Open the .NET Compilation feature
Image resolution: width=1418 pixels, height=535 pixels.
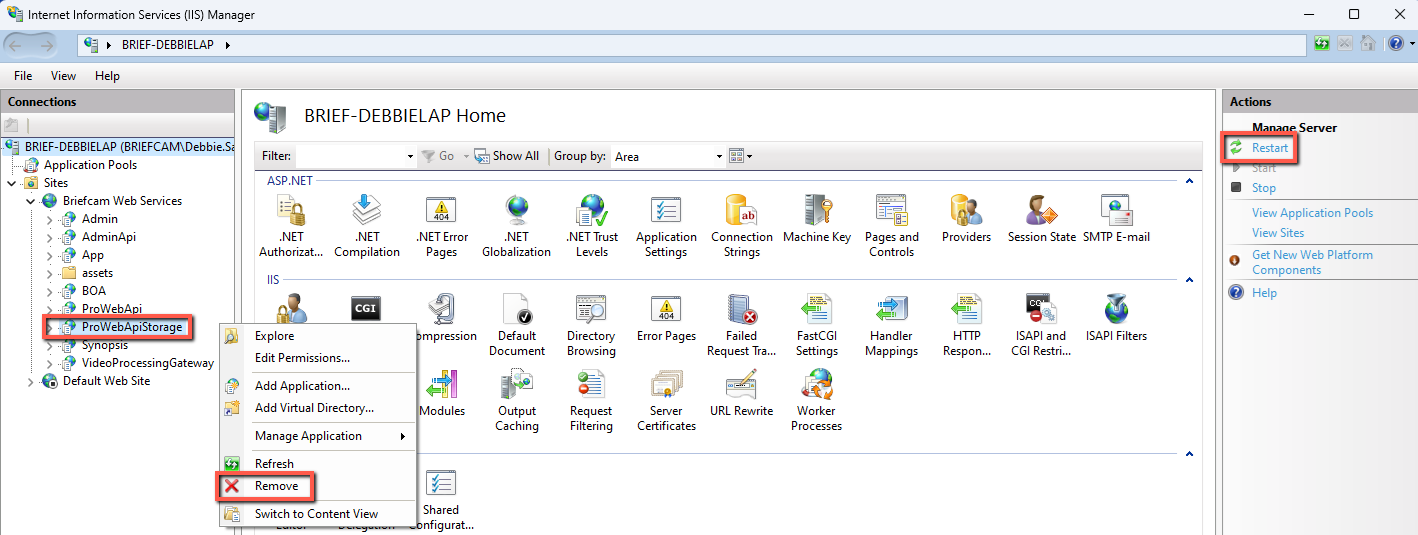pos(366,226)
